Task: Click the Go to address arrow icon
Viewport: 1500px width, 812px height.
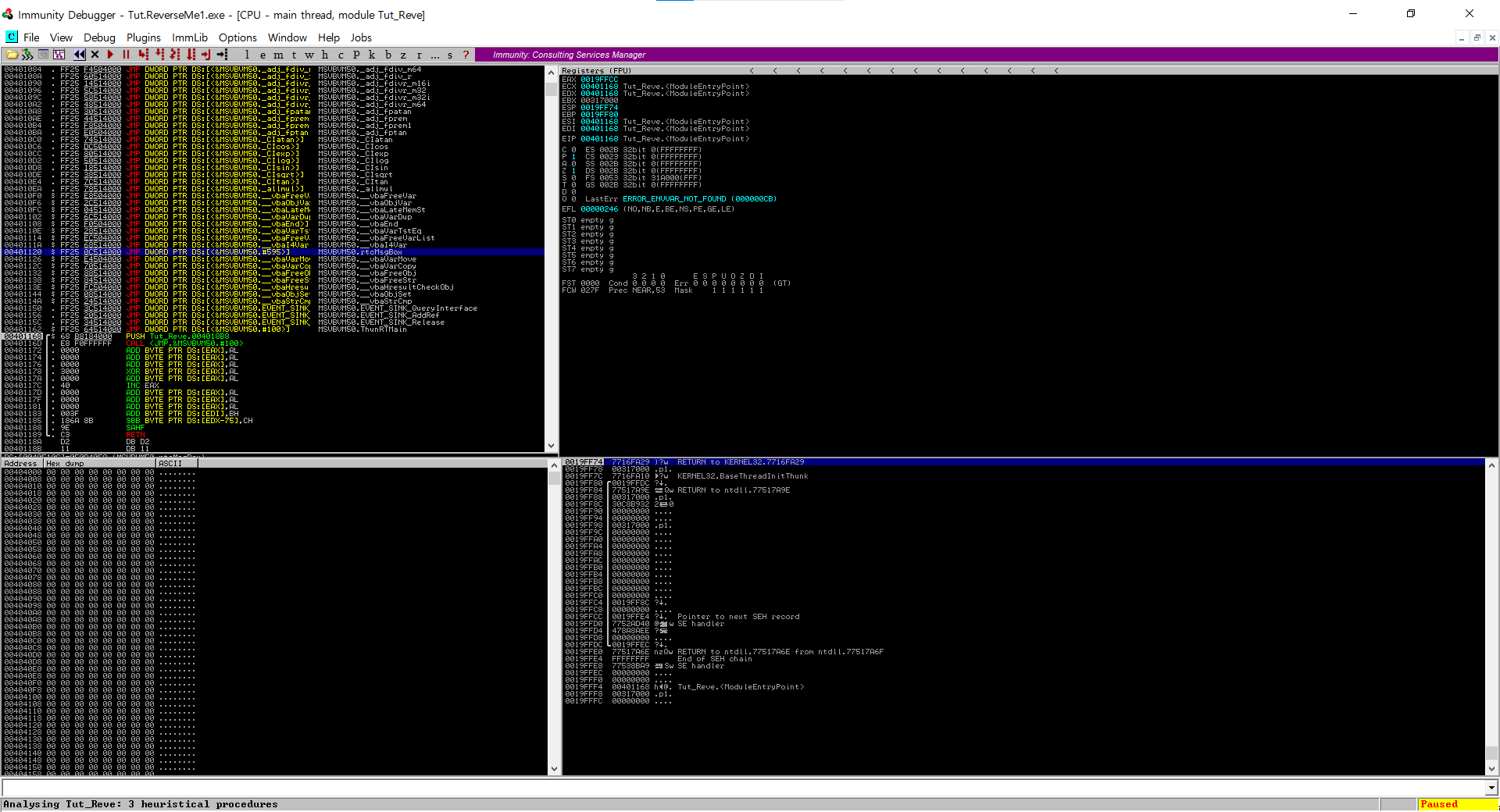Action: [x=223, y=55]
